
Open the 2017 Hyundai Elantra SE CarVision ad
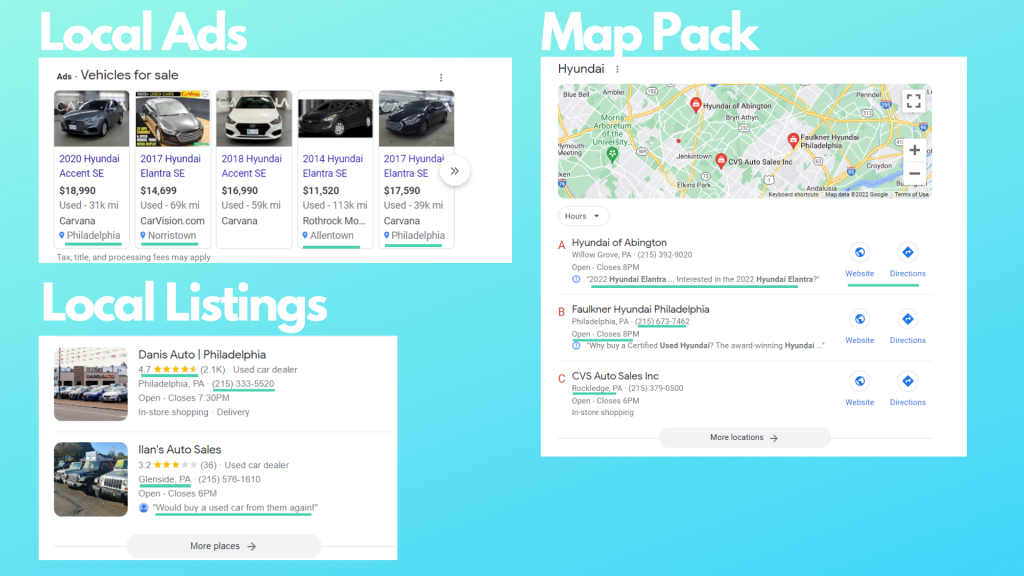(x=170, y=166)
